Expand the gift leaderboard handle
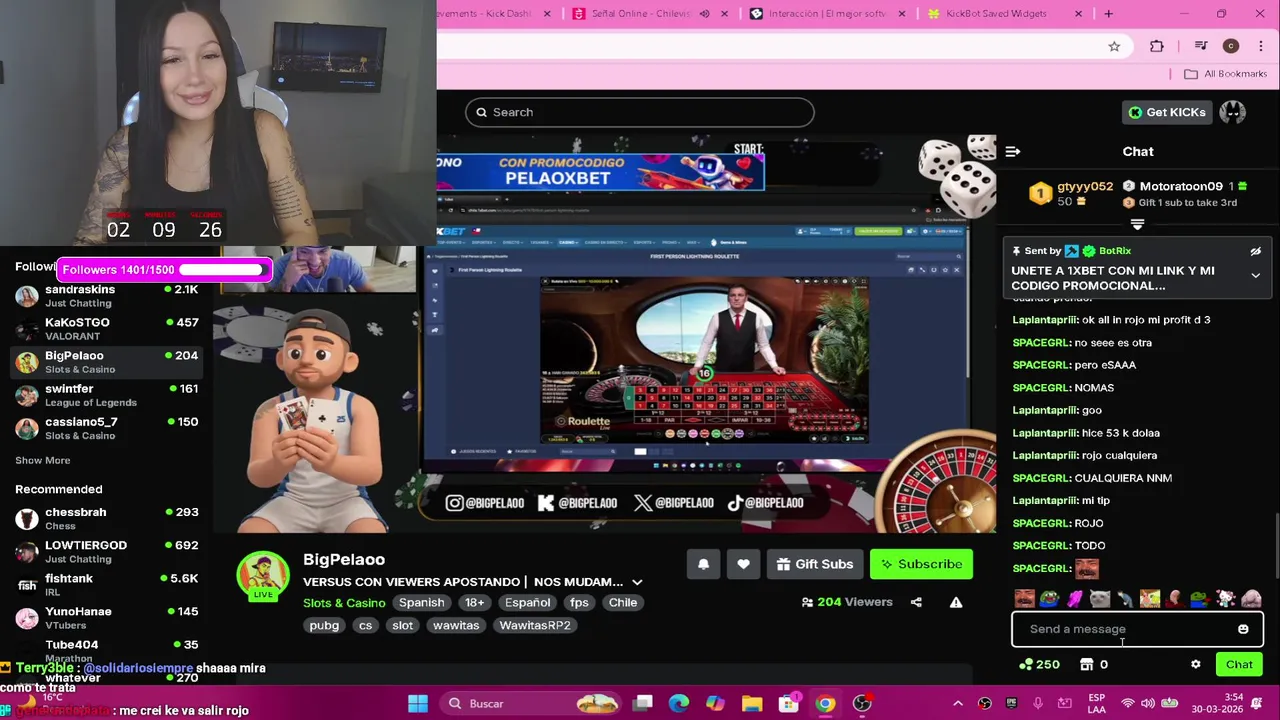The height and width of the screenshot is (720, 1280). 1137,225
